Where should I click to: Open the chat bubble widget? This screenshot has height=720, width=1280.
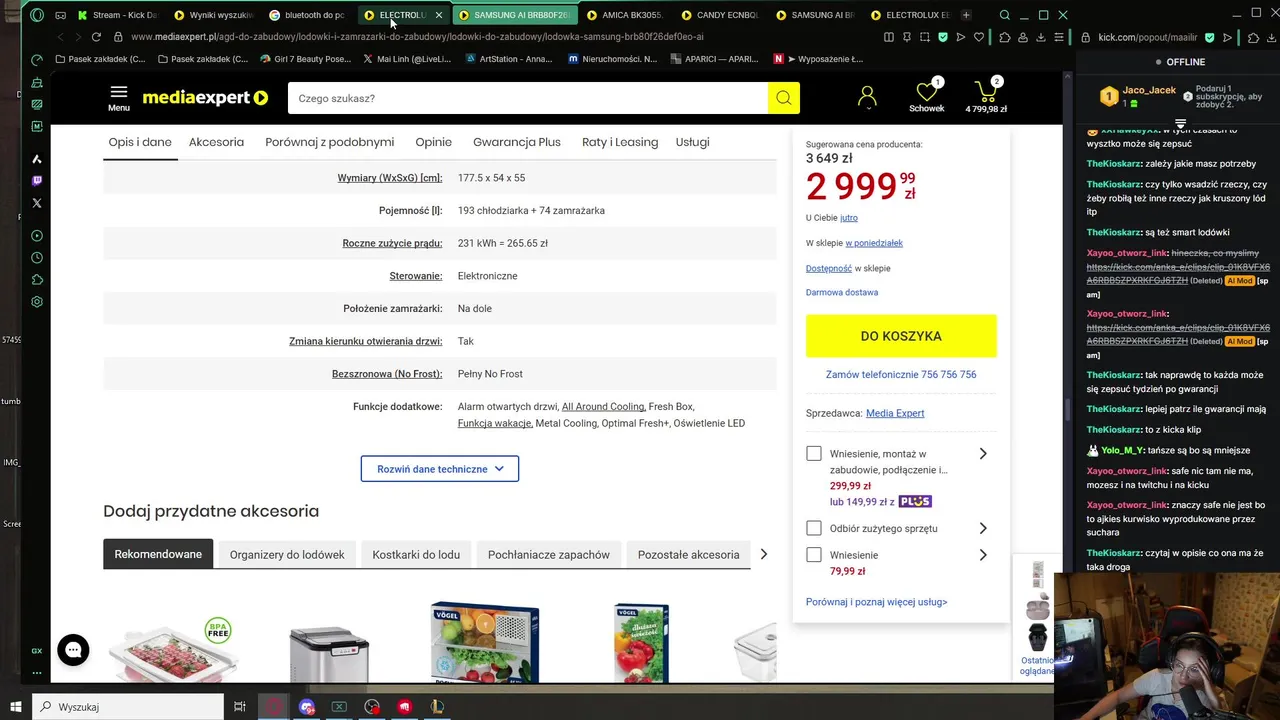point(73,650)
